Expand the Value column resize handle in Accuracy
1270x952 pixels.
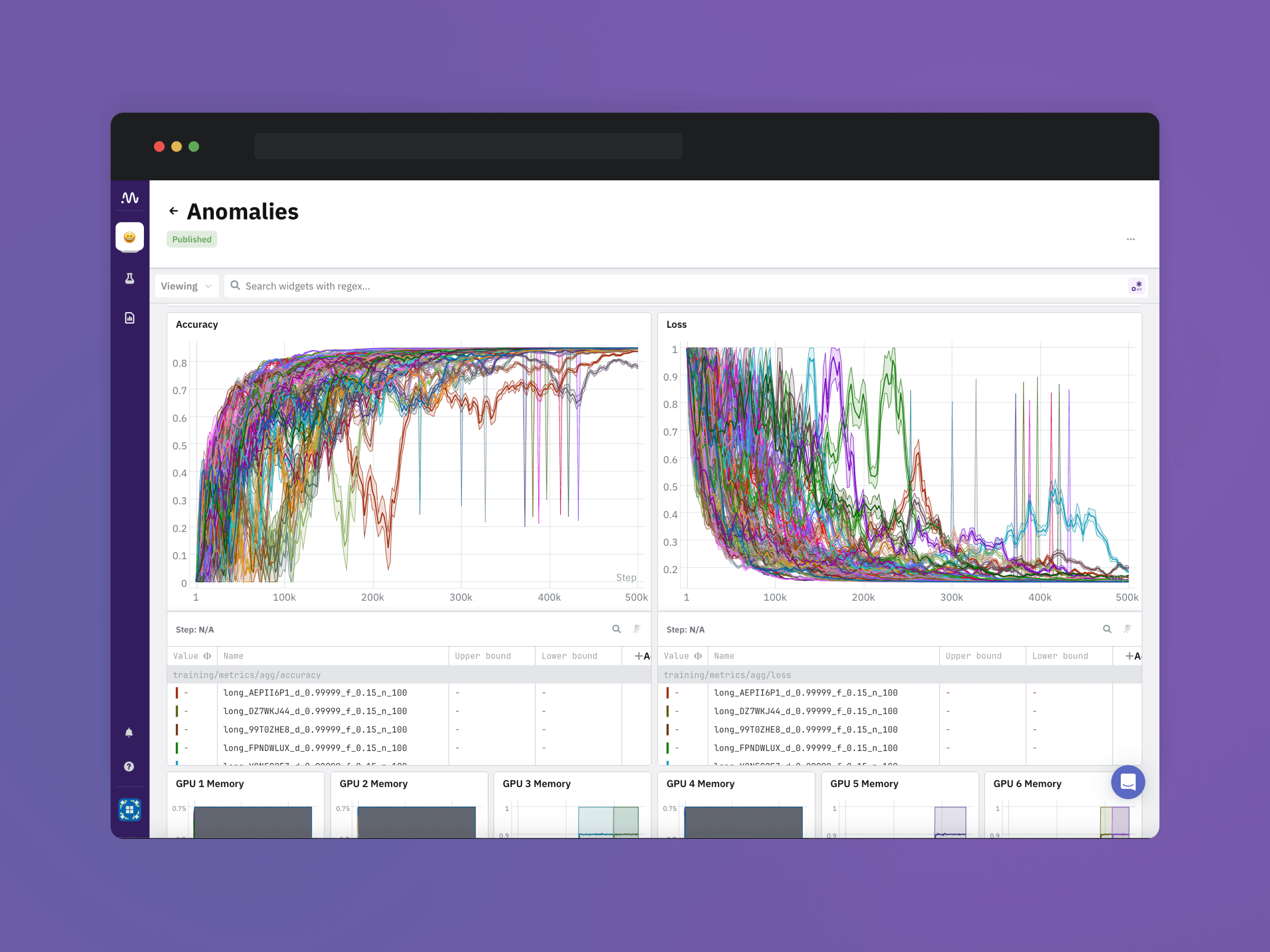207,656
